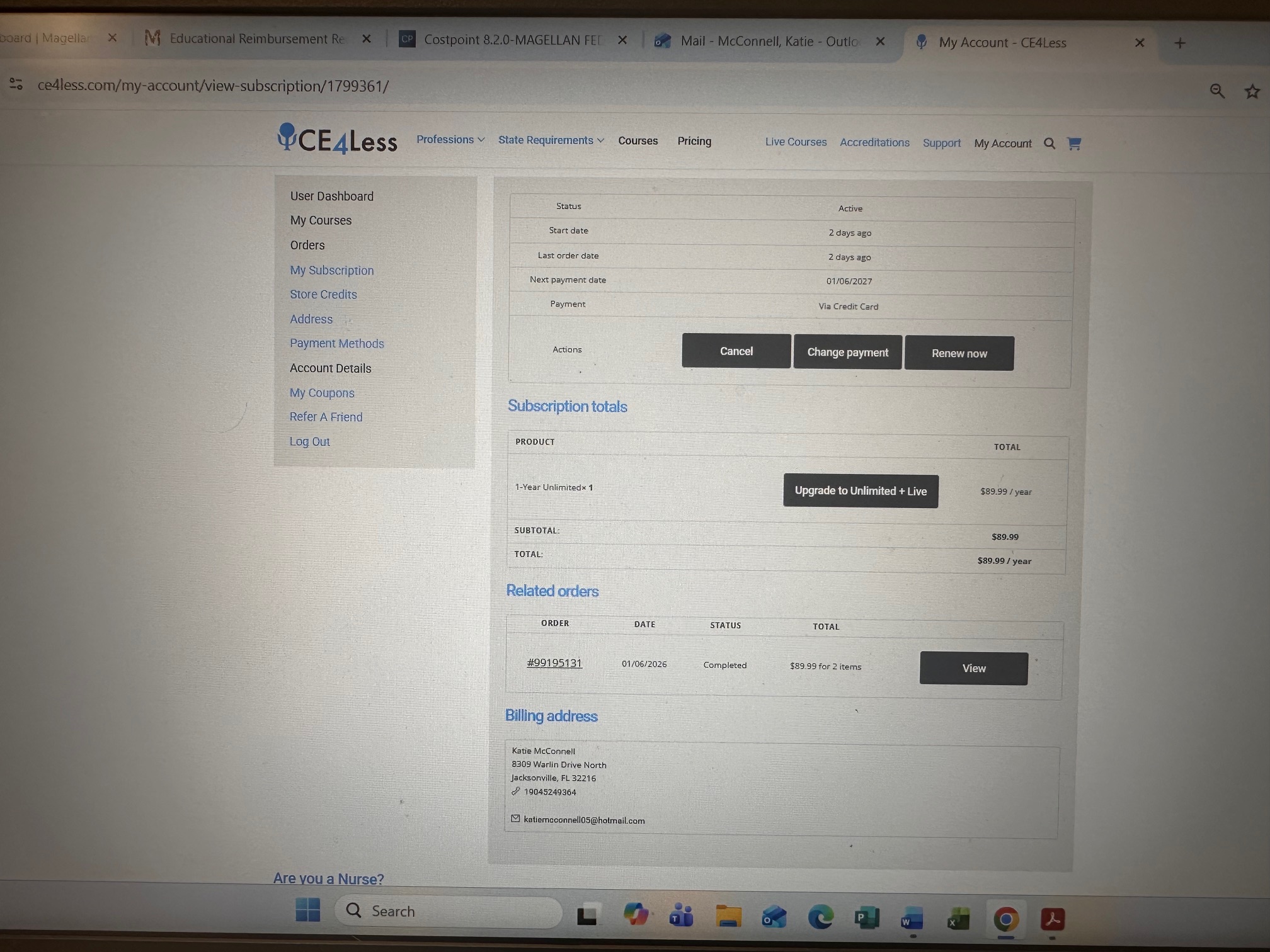Open the shopping cart icon
Screen dimensions: 1270x952
point(1074,144)
